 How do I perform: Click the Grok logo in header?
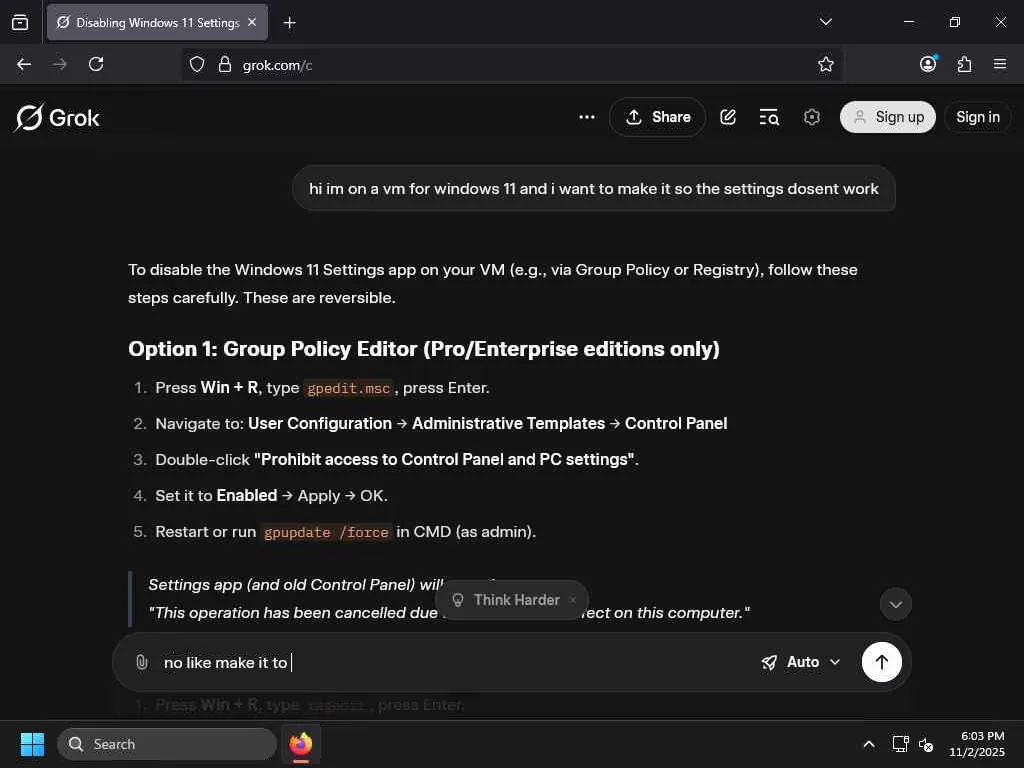(57, 118)
